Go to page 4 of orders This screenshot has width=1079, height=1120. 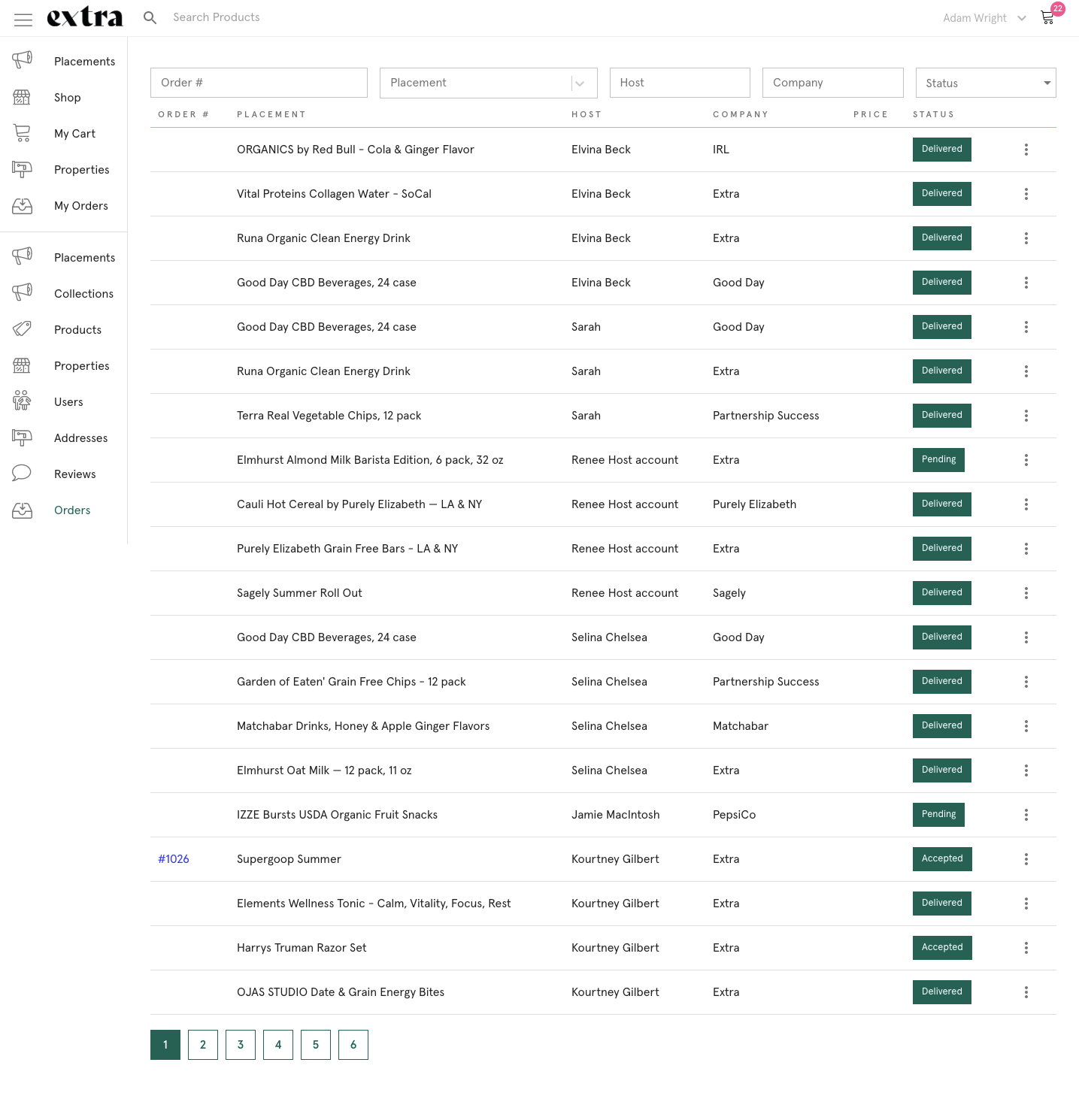278,1045
